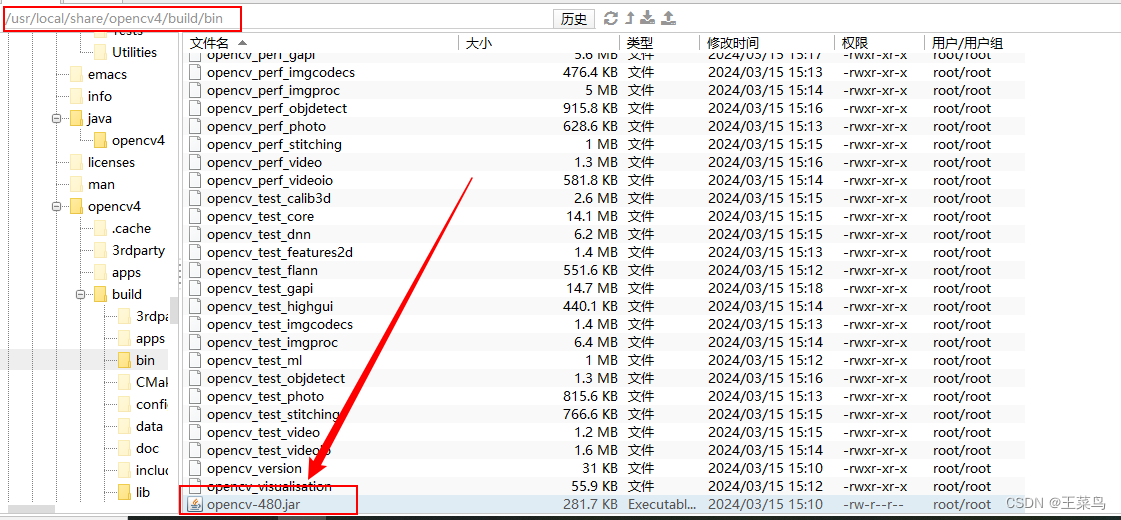This screenshot has width=1121, height=520.
Task: Sort by 大小 column header
Action: [479, 44]
